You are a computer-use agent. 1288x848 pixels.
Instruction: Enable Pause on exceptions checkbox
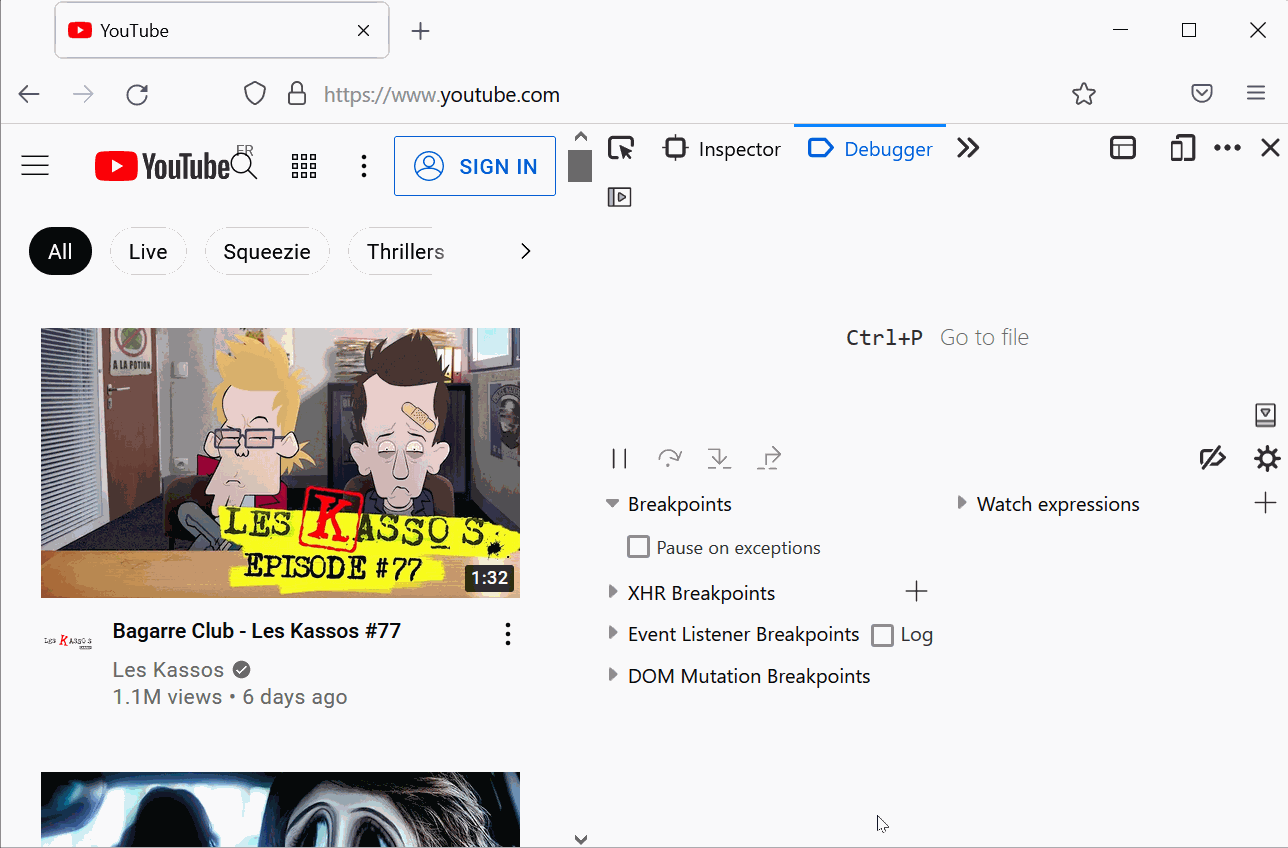638,547
